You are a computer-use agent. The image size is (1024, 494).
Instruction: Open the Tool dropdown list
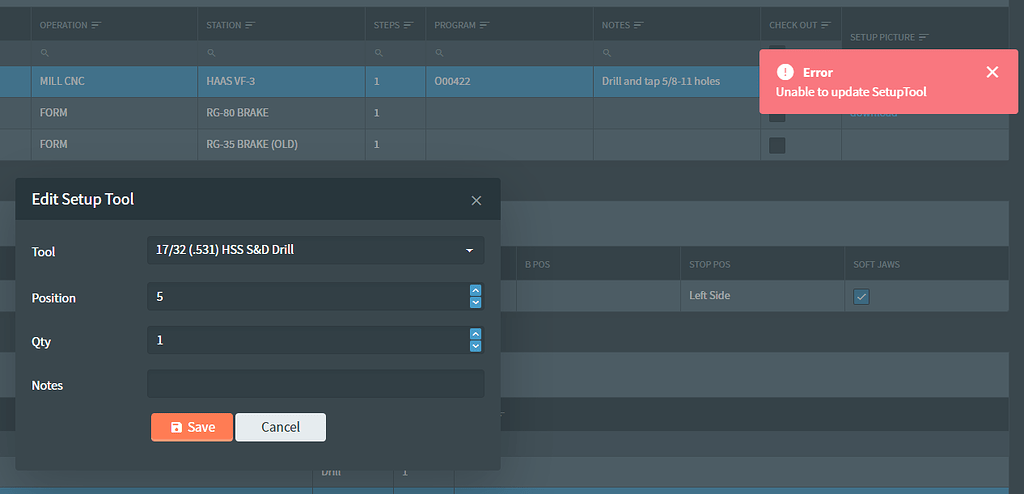(x=469, y=251)
